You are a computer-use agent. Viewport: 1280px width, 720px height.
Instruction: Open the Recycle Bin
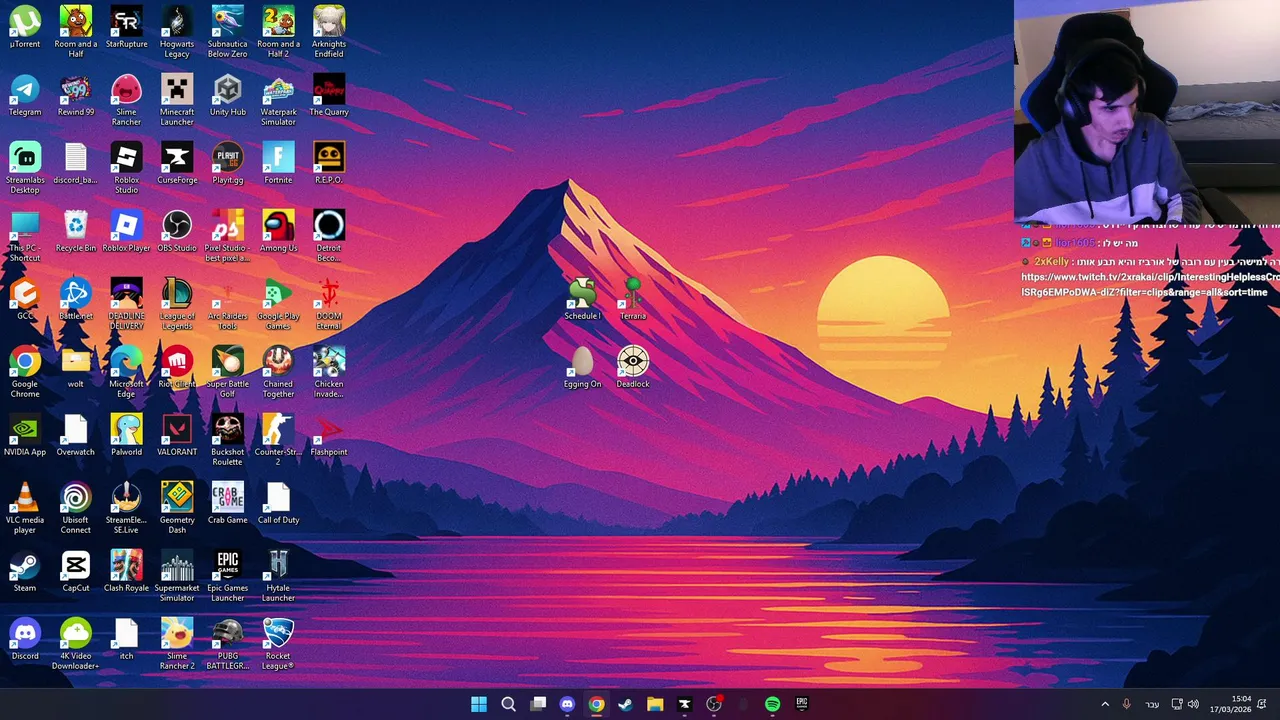(x=76, y=232)
